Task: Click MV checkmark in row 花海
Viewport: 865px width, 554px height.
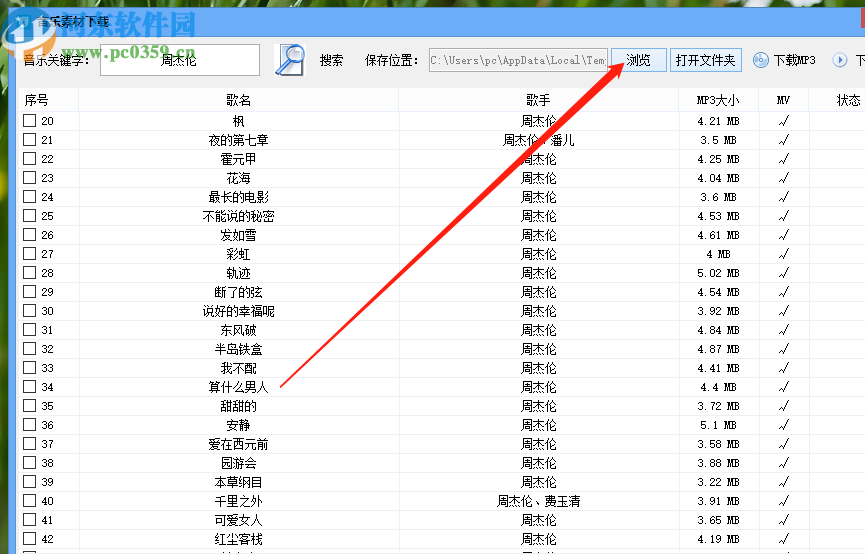Action: [784, 178]
